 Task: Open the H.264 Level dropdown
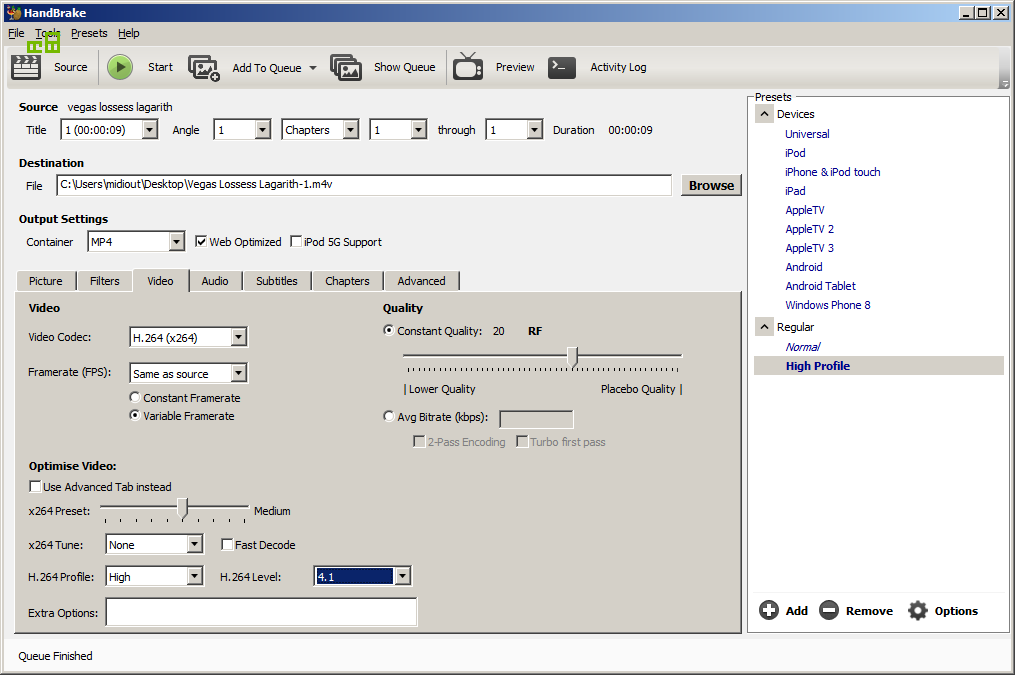coord(403,576)
